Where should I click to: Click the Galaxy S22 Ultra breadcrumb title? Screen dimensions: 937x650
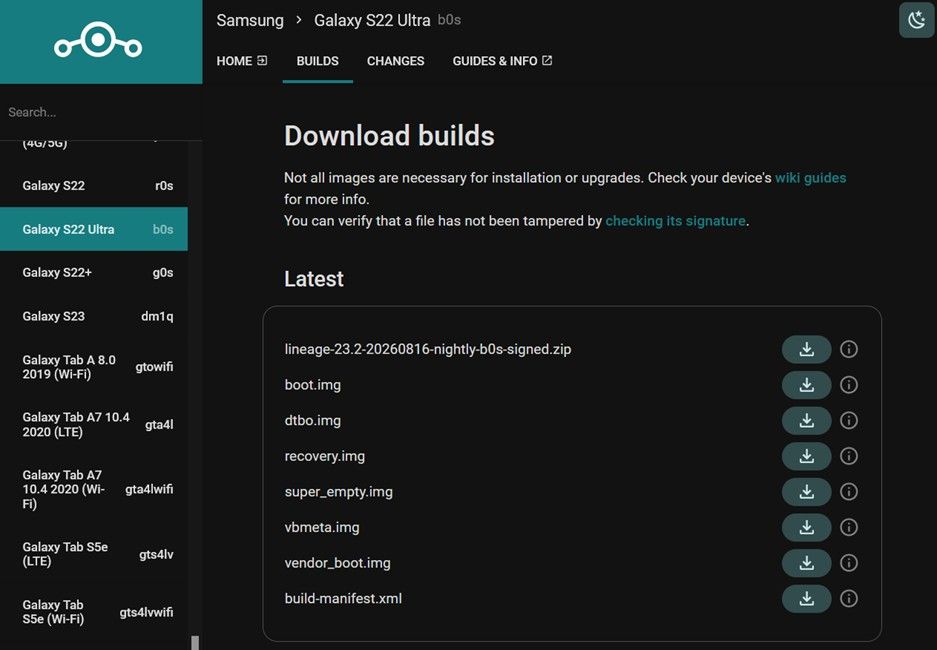coord(372,20)
